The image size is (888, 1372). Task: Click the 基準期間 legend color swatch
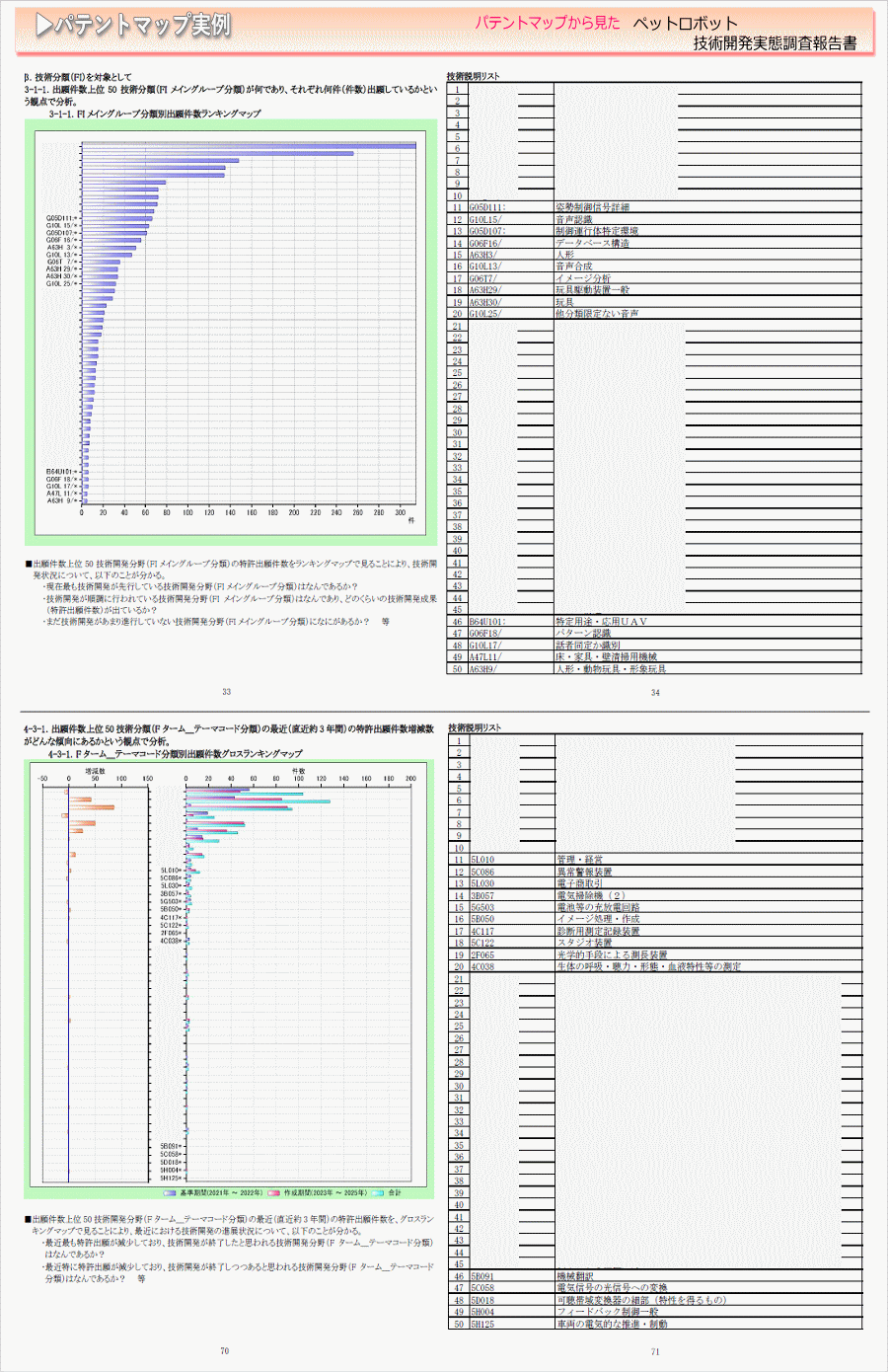coord(171,1192)
